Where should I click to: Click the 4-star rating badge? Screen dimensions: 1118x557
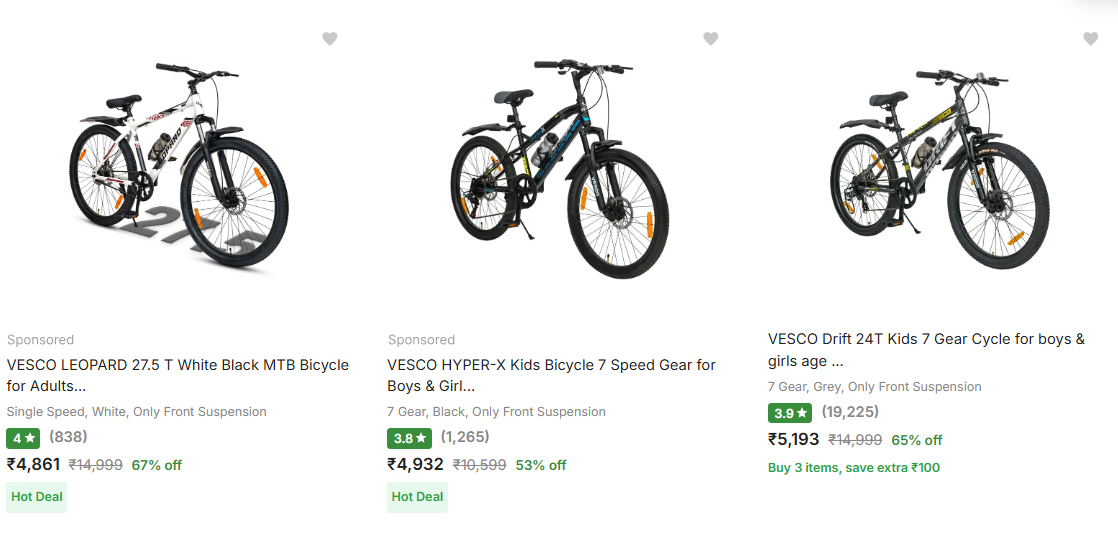23,438
